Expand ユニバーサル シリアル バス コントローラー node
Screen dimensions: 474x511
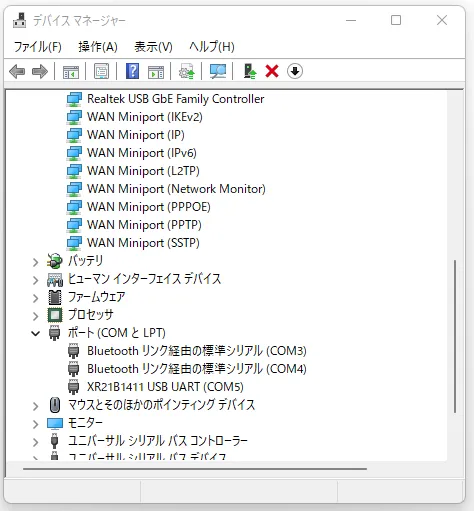click(35, 442)
